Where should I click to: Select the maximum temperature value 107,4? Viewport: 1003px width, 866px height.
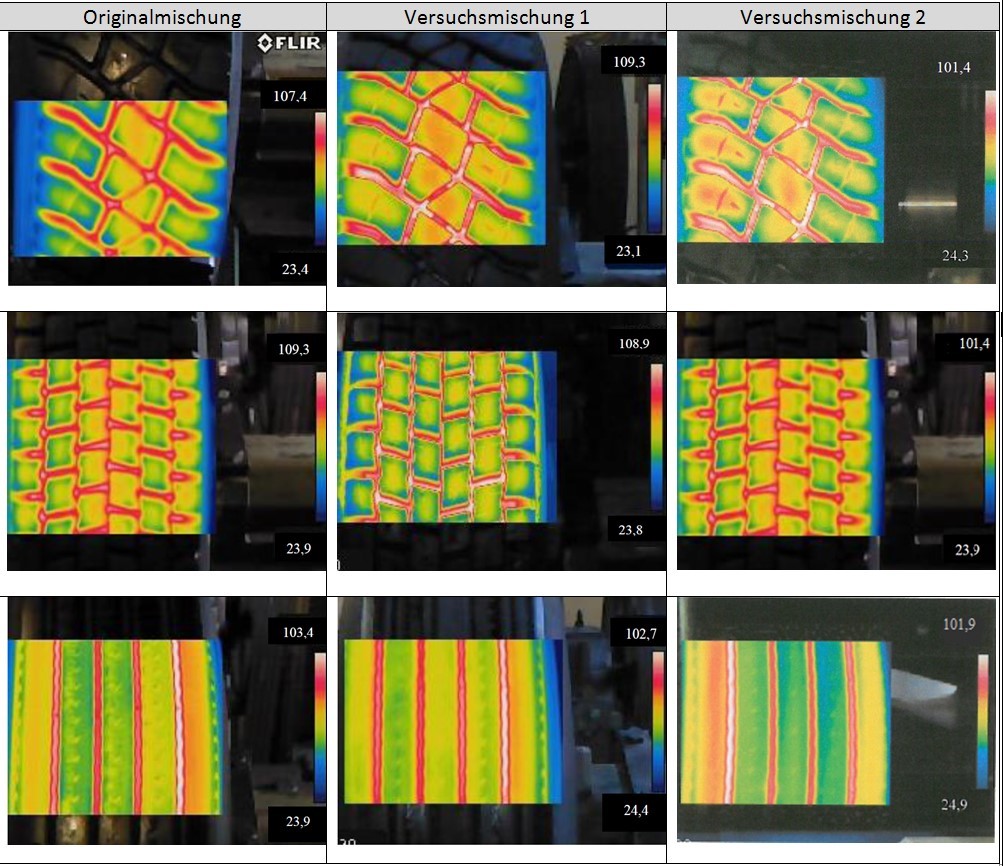[x=290, y=96]
